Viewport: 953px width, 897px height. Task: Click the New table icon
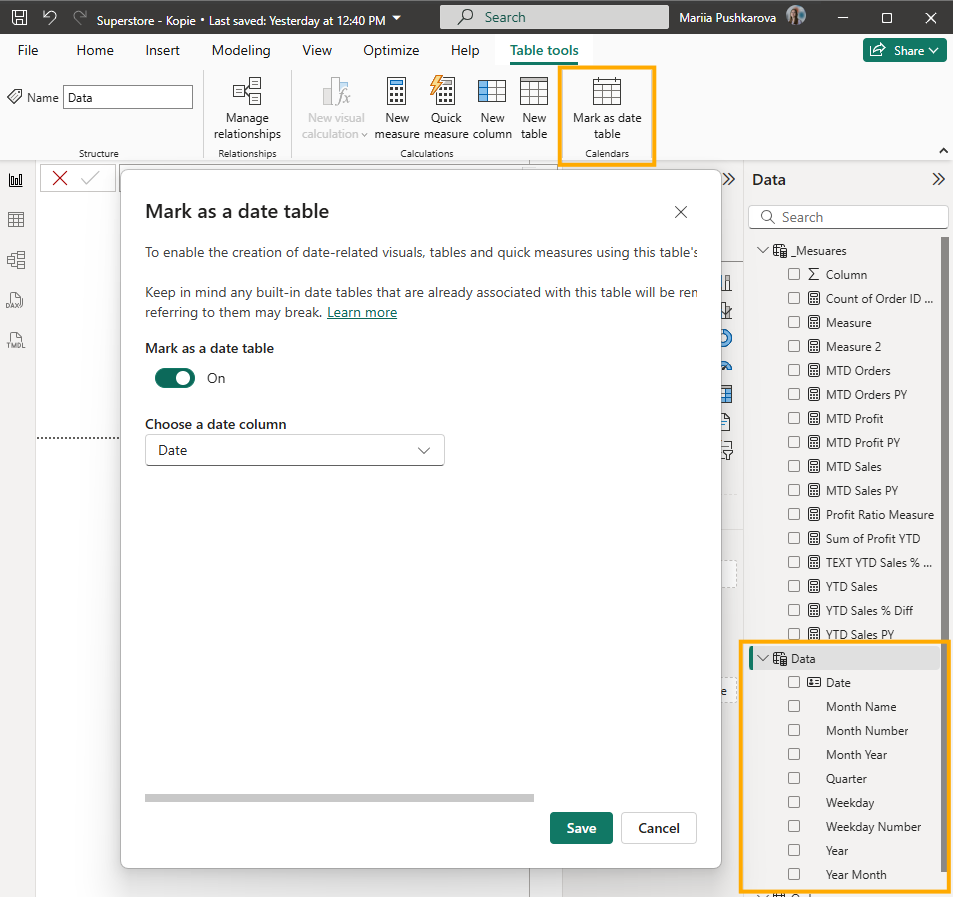(x=534, y=93)
